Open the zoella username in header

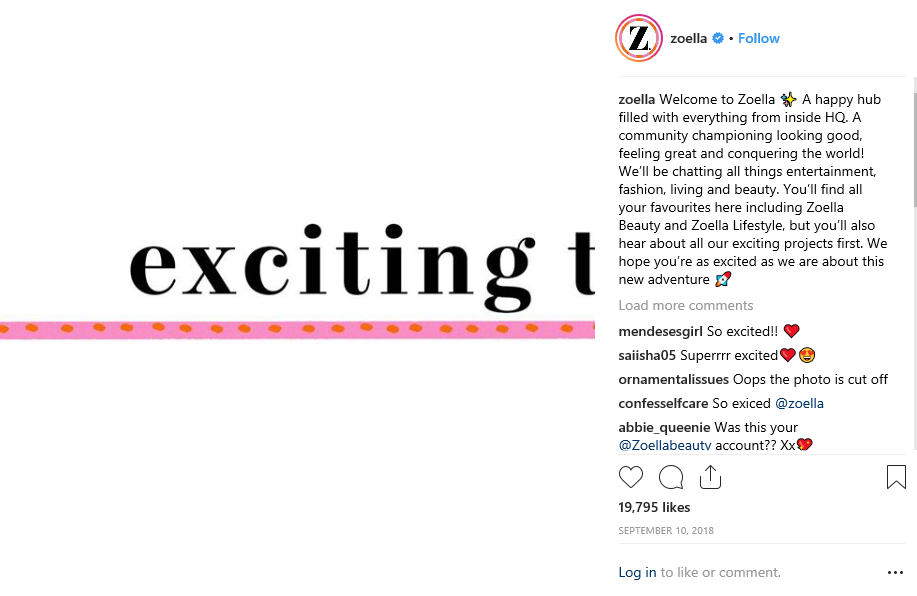(x=689, y=39)
